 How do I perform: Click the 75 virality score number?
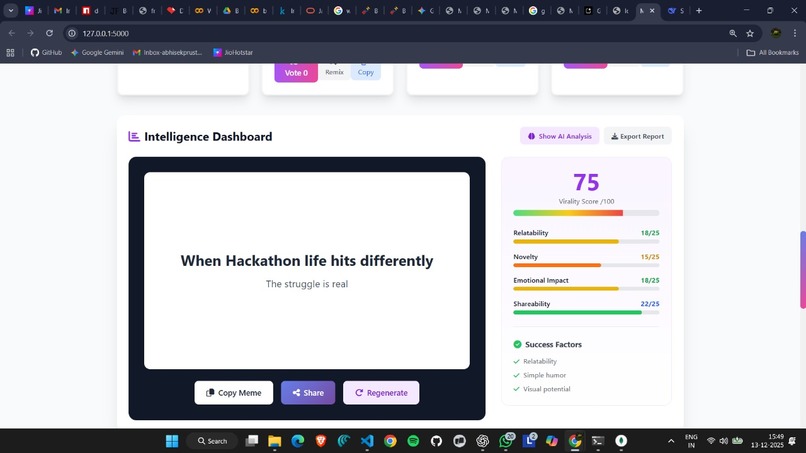click(x=586, y=182)
